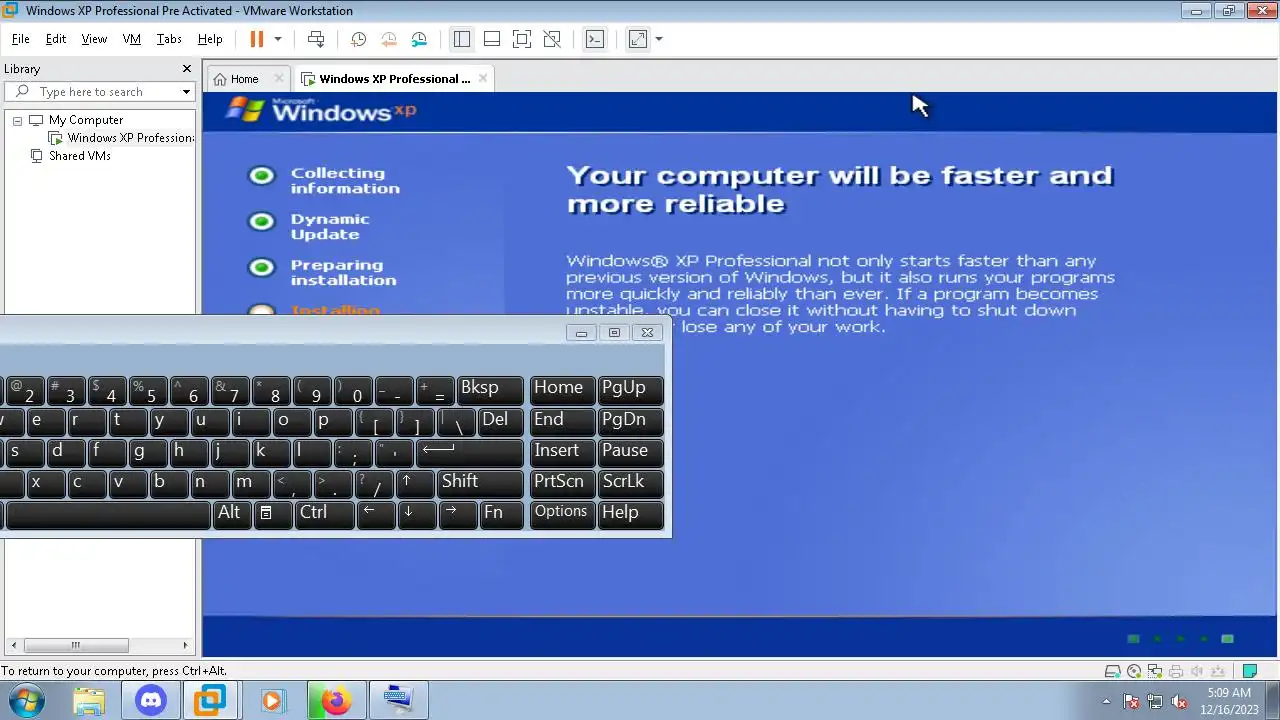The image size is (1280, 720).
Task: Pause the virtual machine with the orange button
Action: pos(256,39)
